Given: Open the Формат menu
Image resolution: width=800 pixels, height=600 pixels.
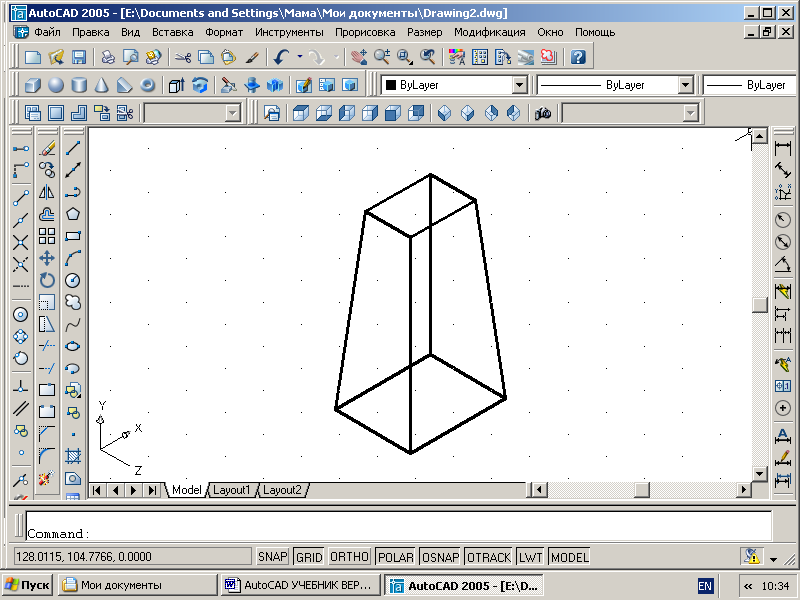Looking at the screenshot, I should tap(224, 32).
